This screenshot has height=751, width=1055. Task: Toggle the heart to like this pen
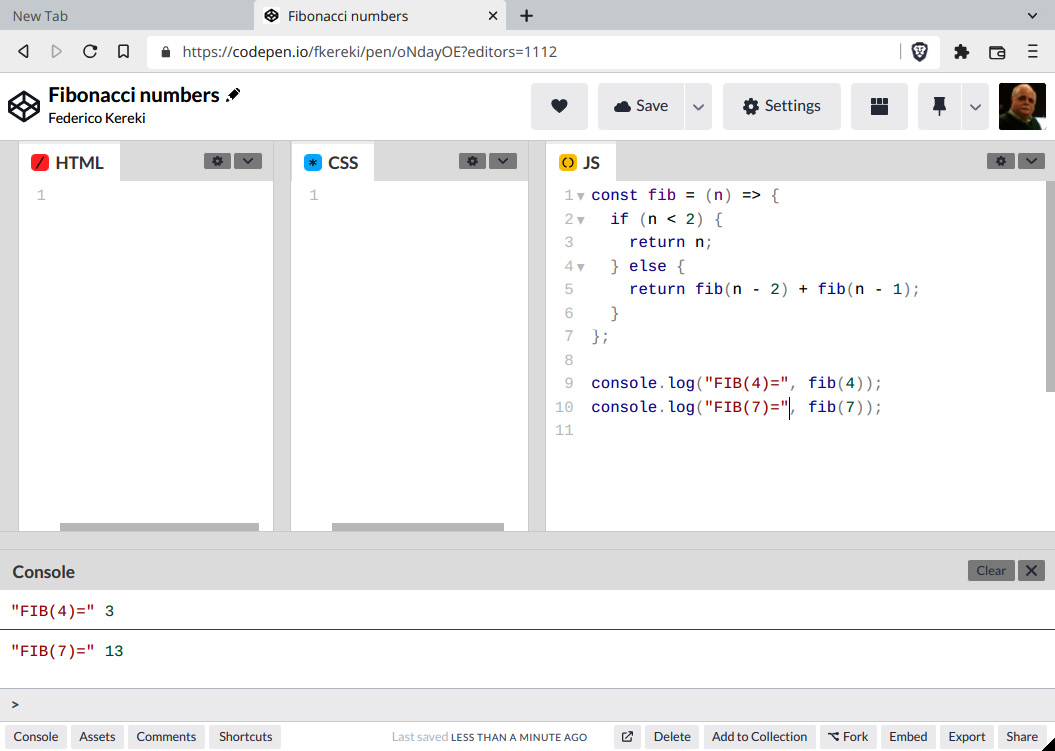pyautogui.click(x=559, y=105)
